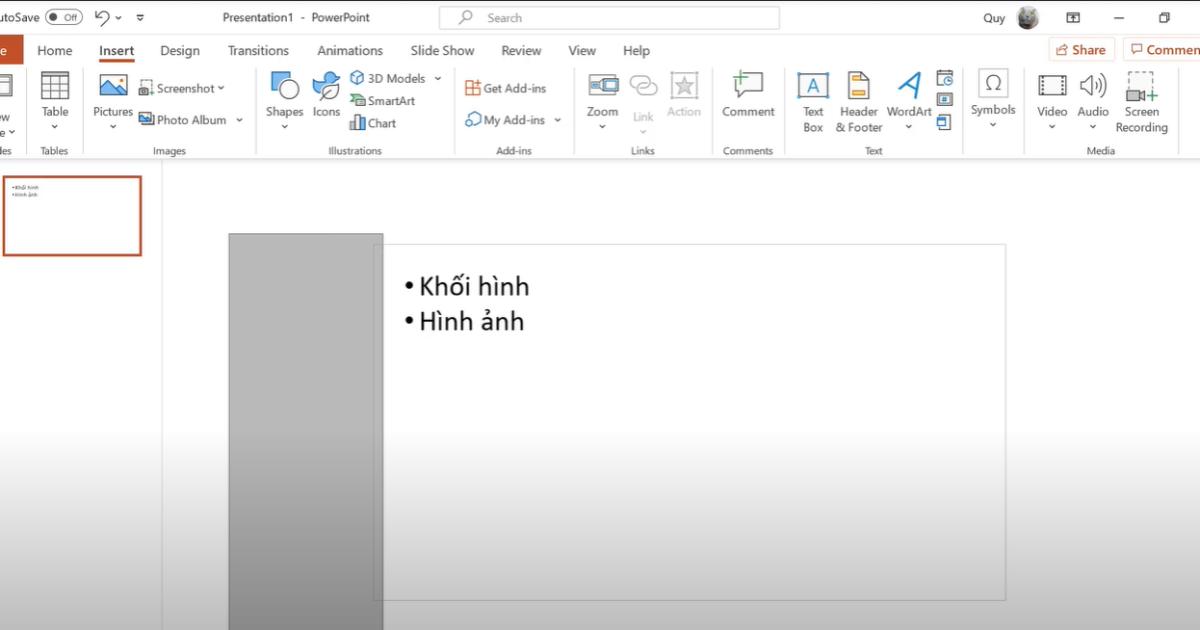
Task: Insert a Table from the ribbon
Action: [x=55, y=98]
